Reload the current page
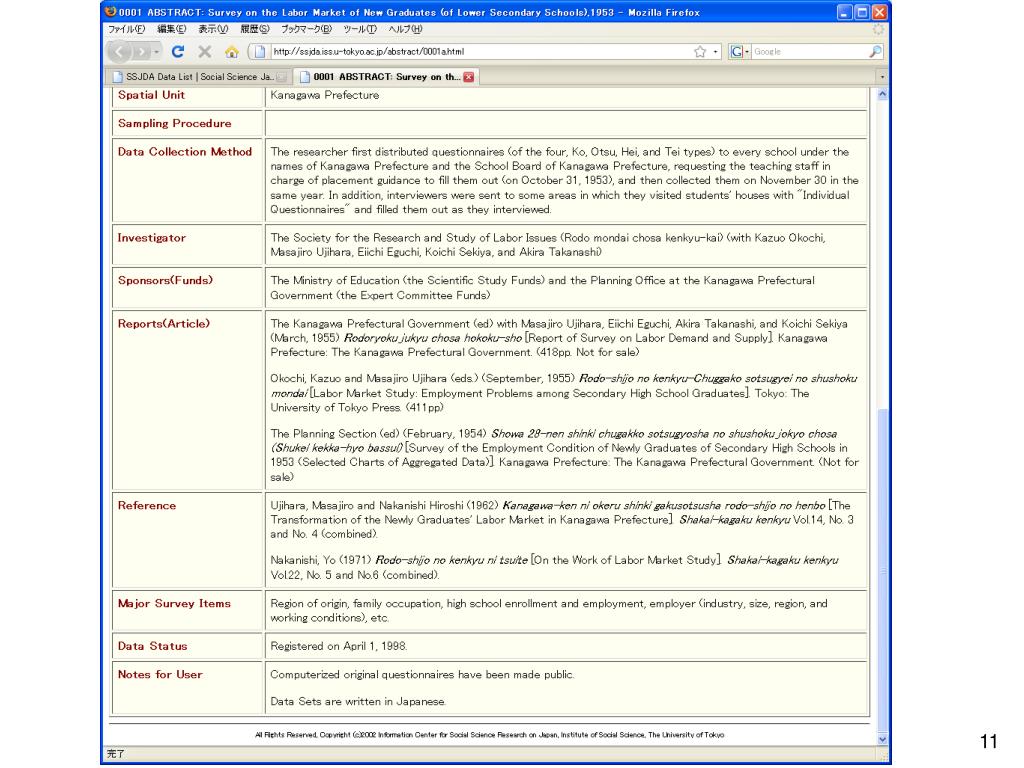1024x768 pixels. (x=178, y=52)
